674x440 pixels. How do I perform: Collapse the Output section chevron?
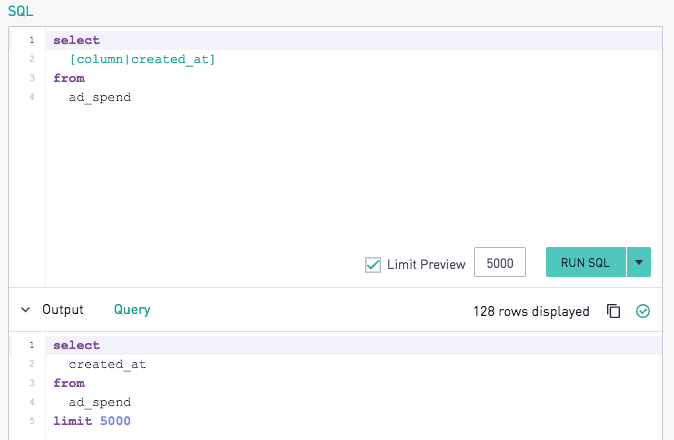pyautogui.click(x=26, y=310)
